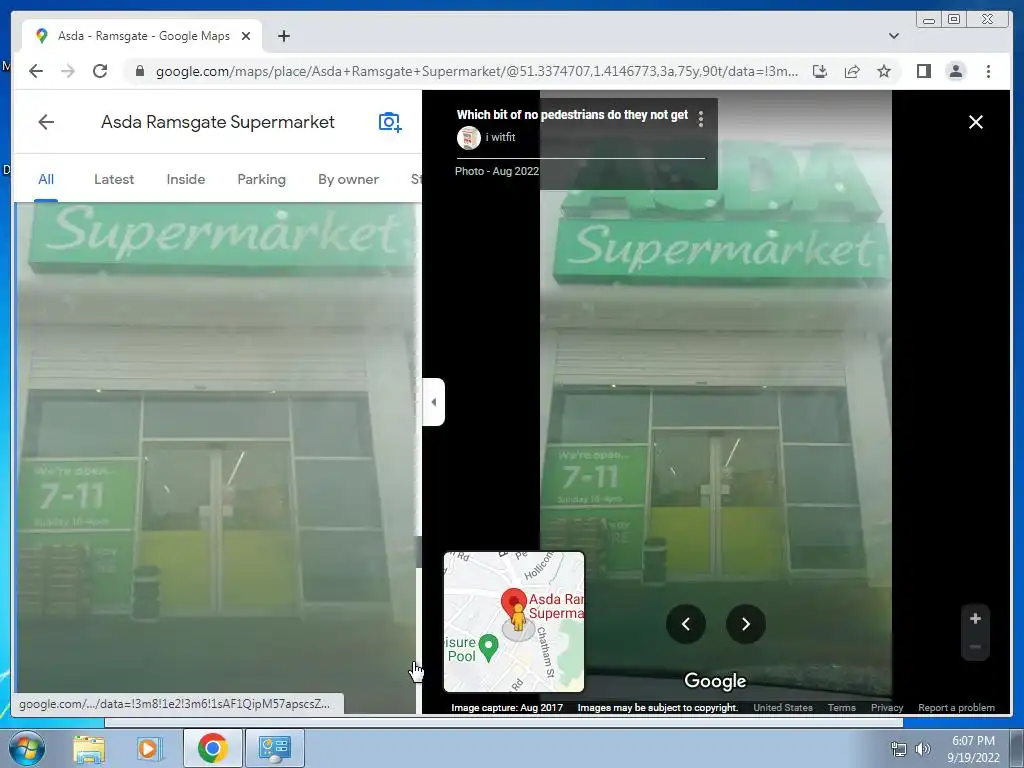
Task: Go back with the browser back arrow
Action: pos(36,71)
